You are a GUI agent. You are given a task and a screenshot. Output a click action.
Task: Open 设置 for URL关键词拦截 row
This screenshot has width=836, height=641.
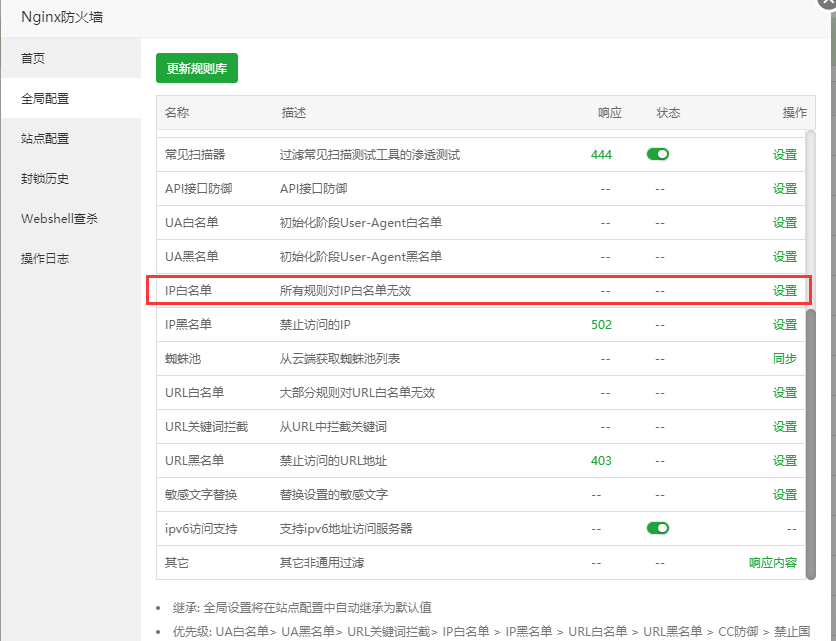point(784,426)
